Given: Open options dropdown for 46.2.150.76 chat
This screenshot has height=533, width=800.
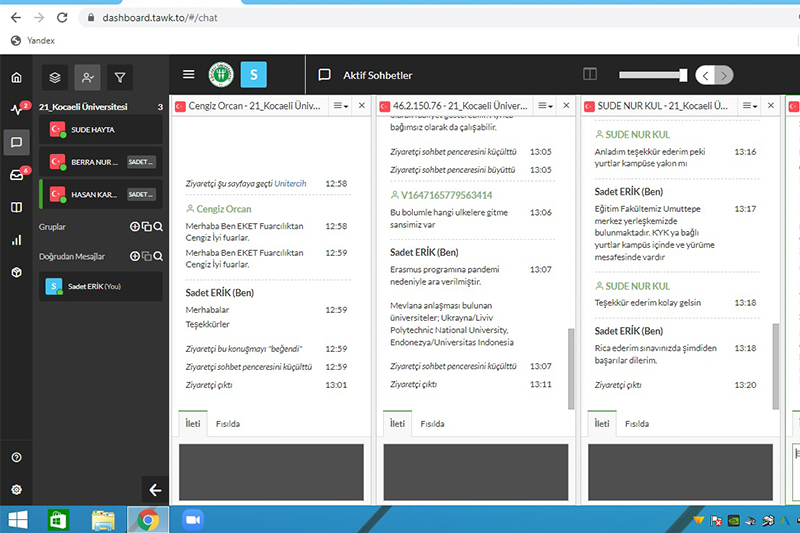Looking at the screenshot, I should 546,106.
